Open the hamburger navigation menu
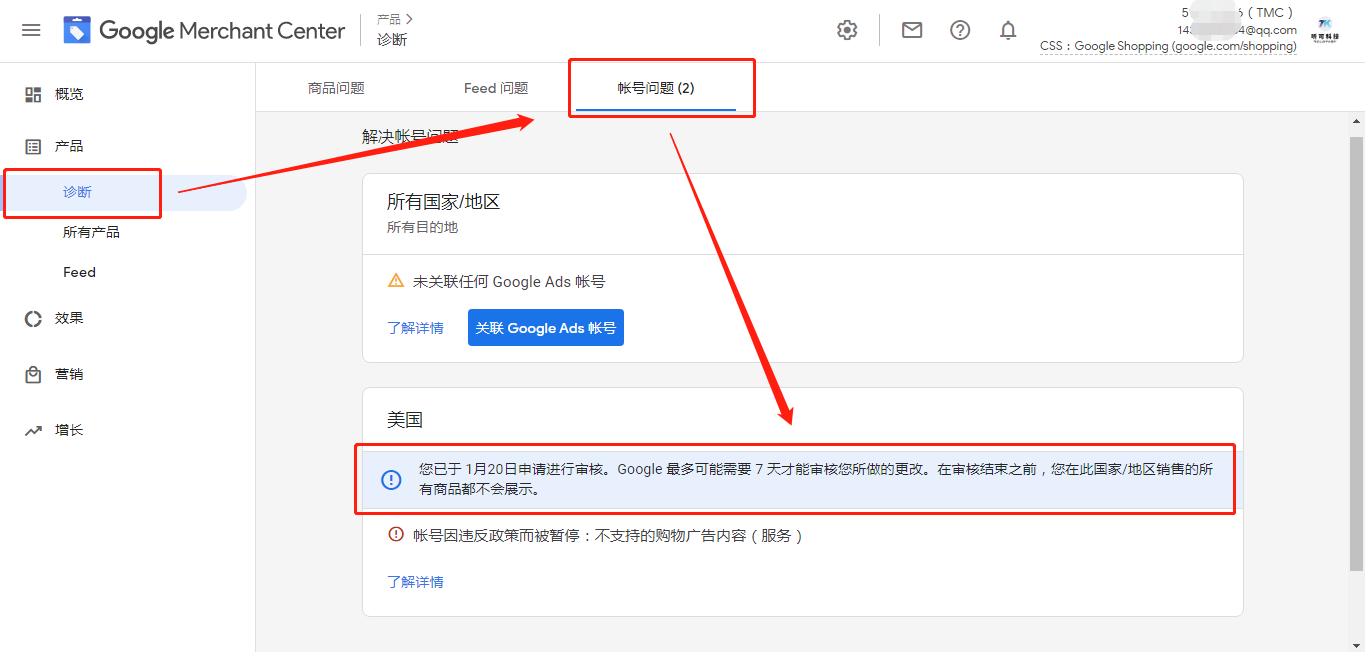This screenshot has height=652, width=1365. coord(31,30)
